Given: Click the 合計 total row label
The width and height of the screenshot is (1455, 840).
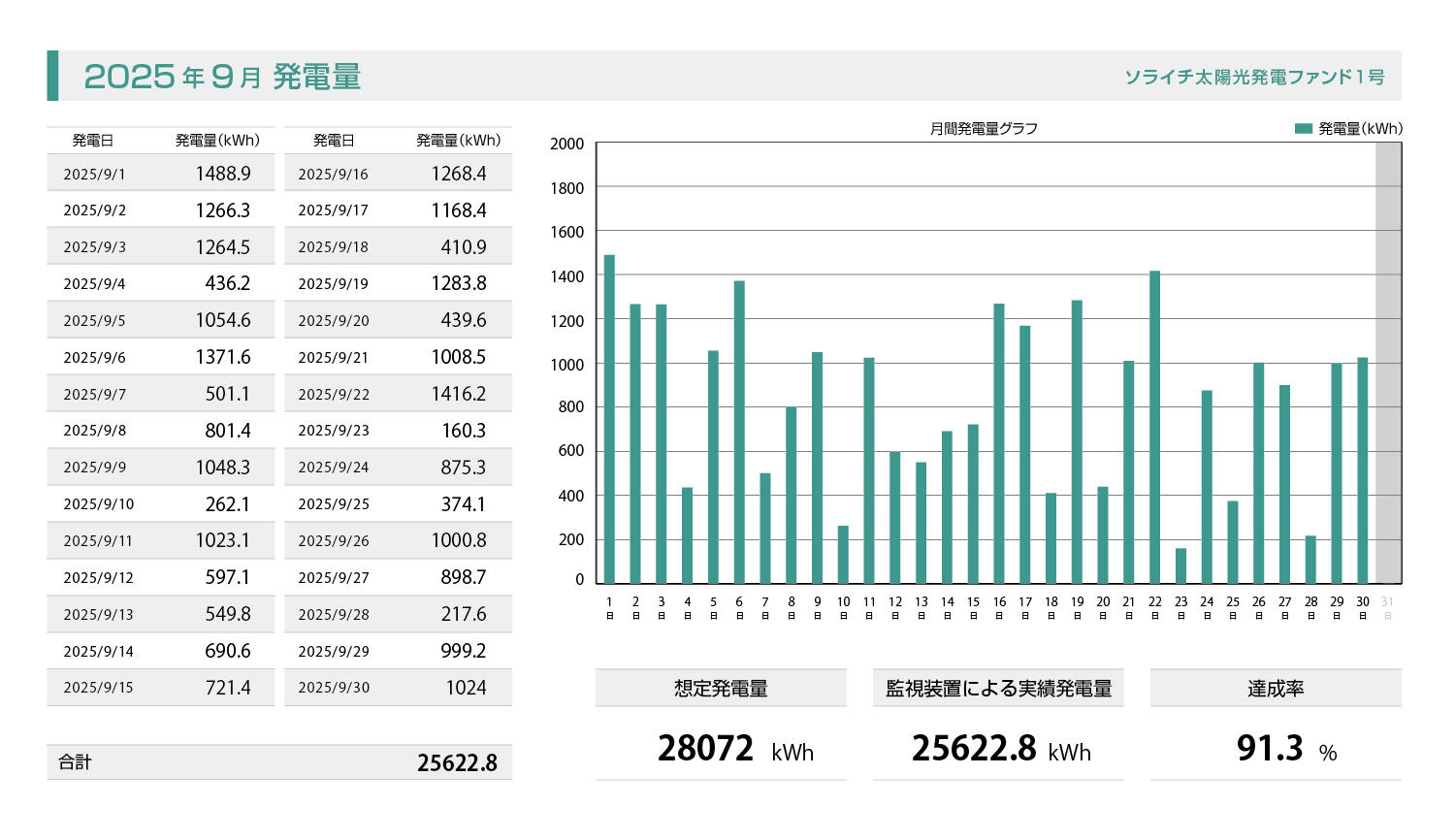Looking at the screenshot, I should pyautogui.click(x=75, y=762).
